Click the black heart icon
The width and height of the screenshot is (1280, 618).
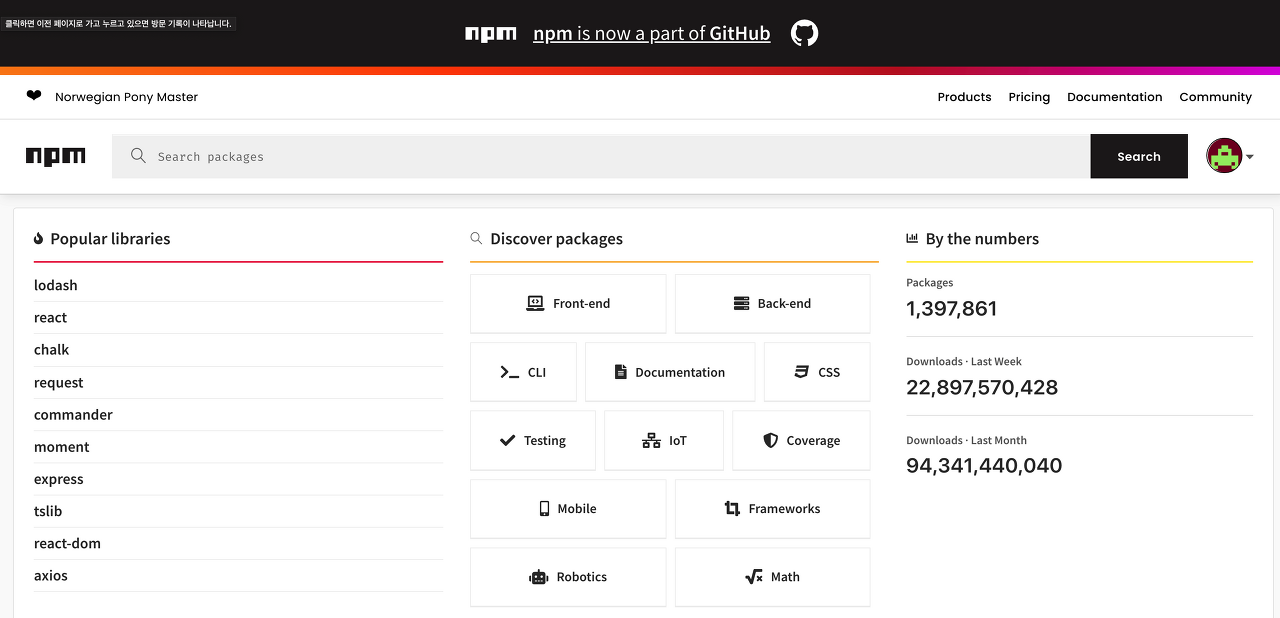(x=34, y=96)
